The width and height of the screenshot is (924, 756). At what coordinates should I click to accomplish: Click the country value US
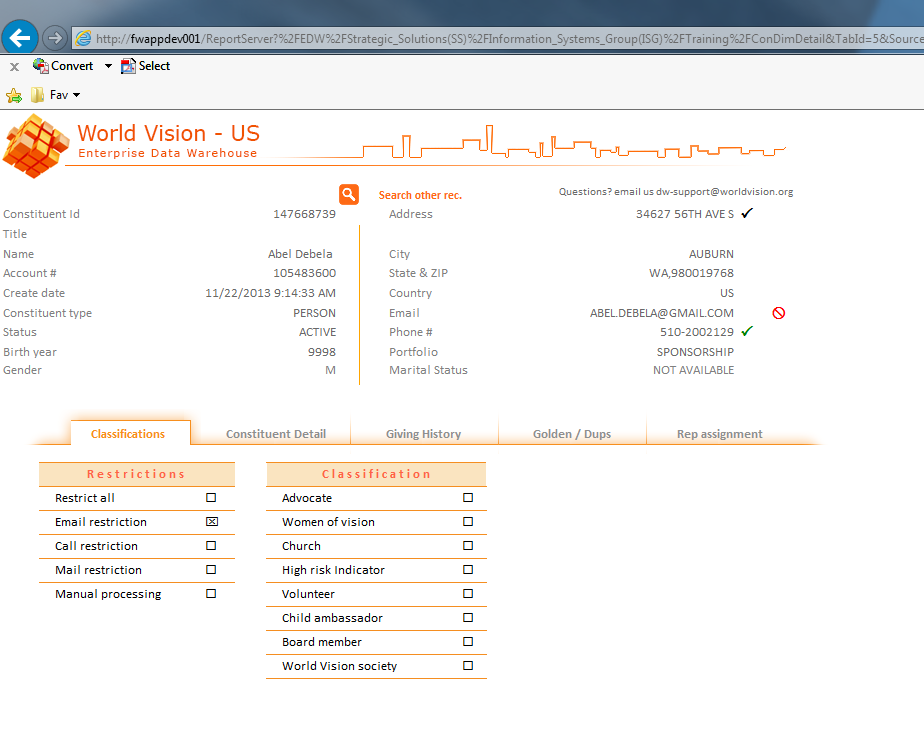727,293
